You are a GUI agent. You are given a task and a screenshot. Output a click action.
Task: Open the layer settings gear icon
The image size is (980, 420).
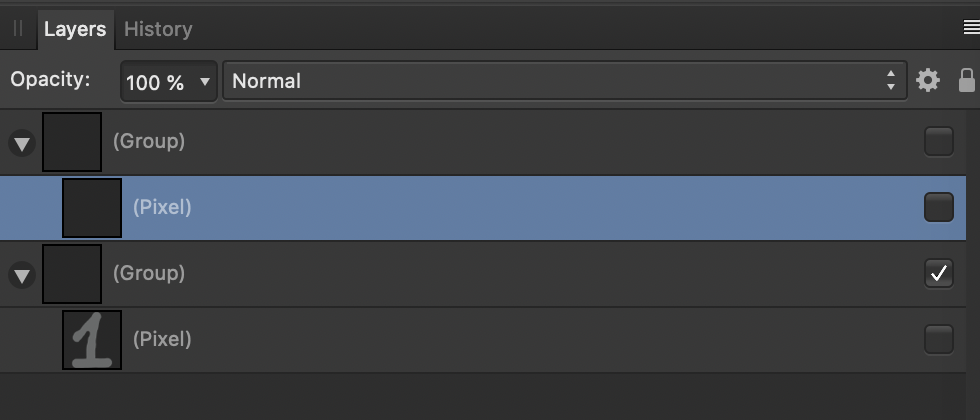928,81
